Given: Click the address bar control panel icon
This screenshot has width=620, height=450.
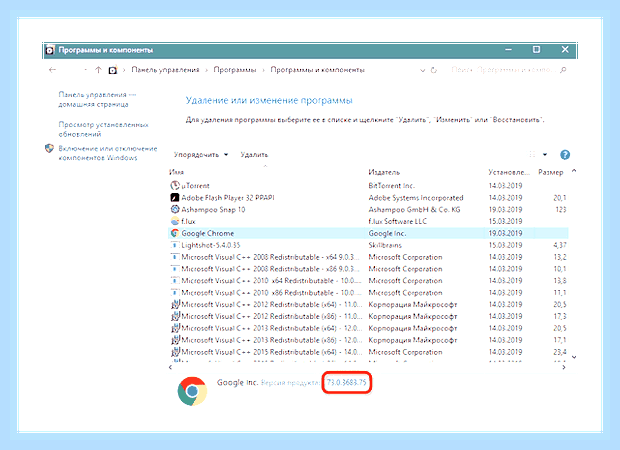Looking at the screenshot, I should click(113, 70).
